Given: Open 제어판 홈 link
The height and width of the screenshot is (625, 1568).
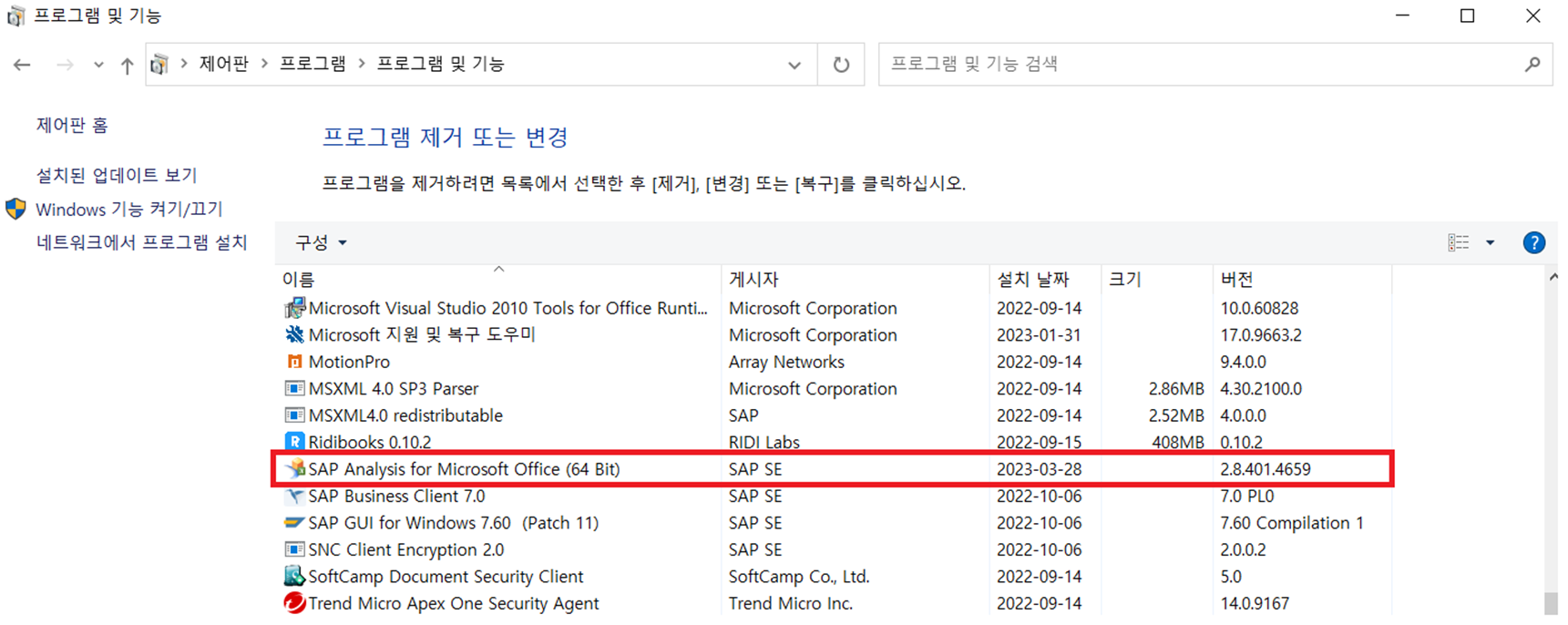Looking at the screenshot, I should click(72, 125).
